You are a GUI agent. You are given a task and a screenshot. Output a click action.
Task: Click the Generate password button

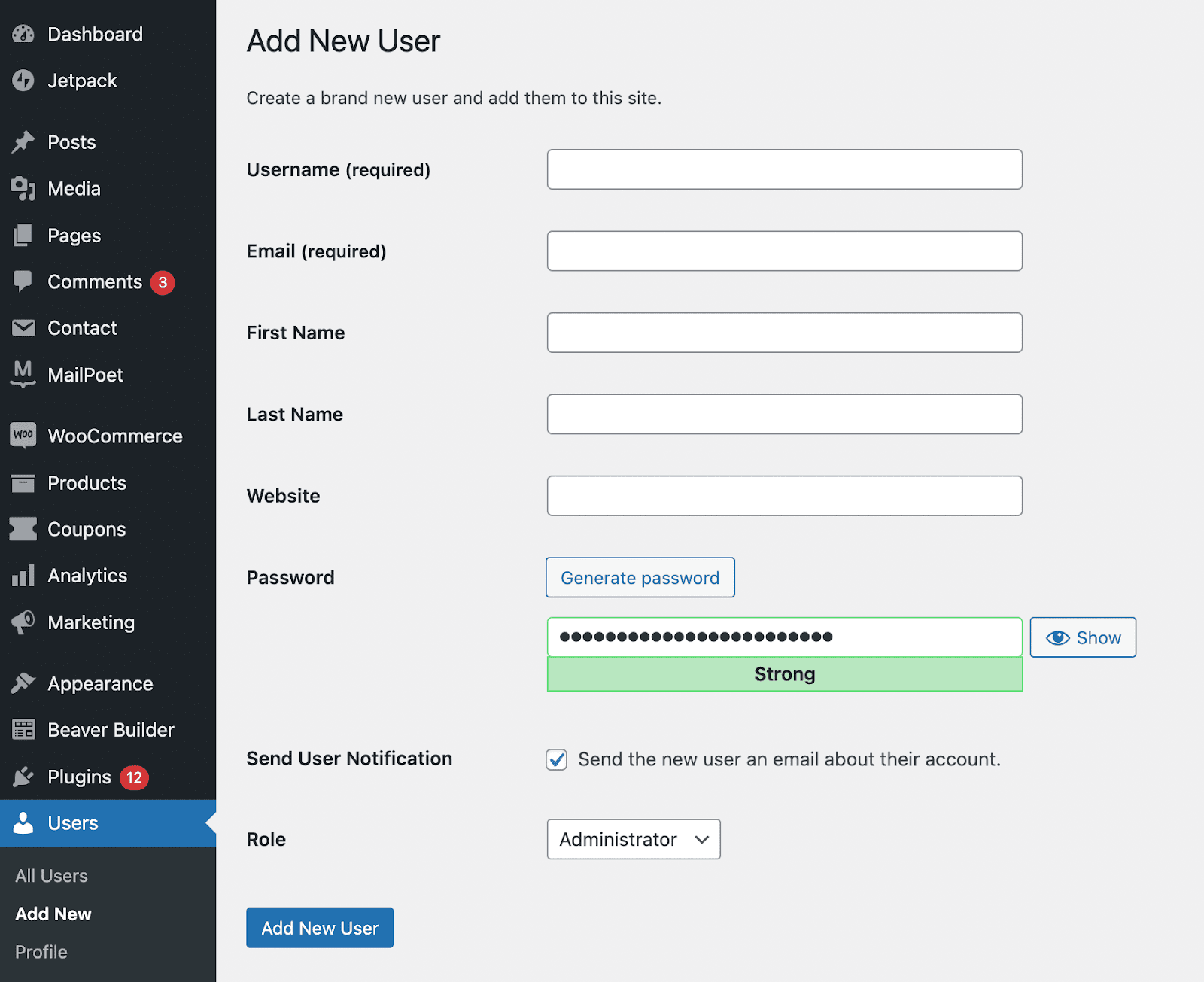[x=640, y=577]
